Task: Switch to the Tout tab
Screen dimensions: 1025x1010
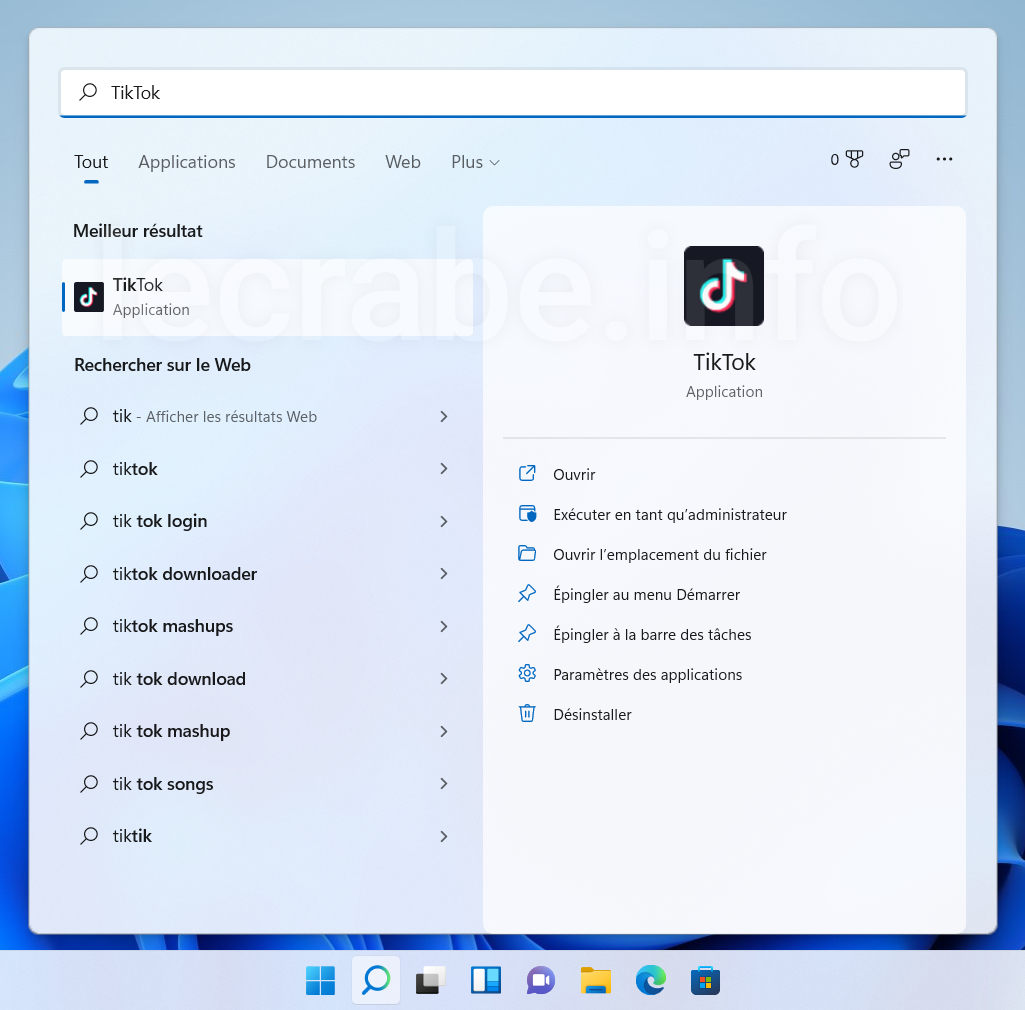Action: coord(91,162)
